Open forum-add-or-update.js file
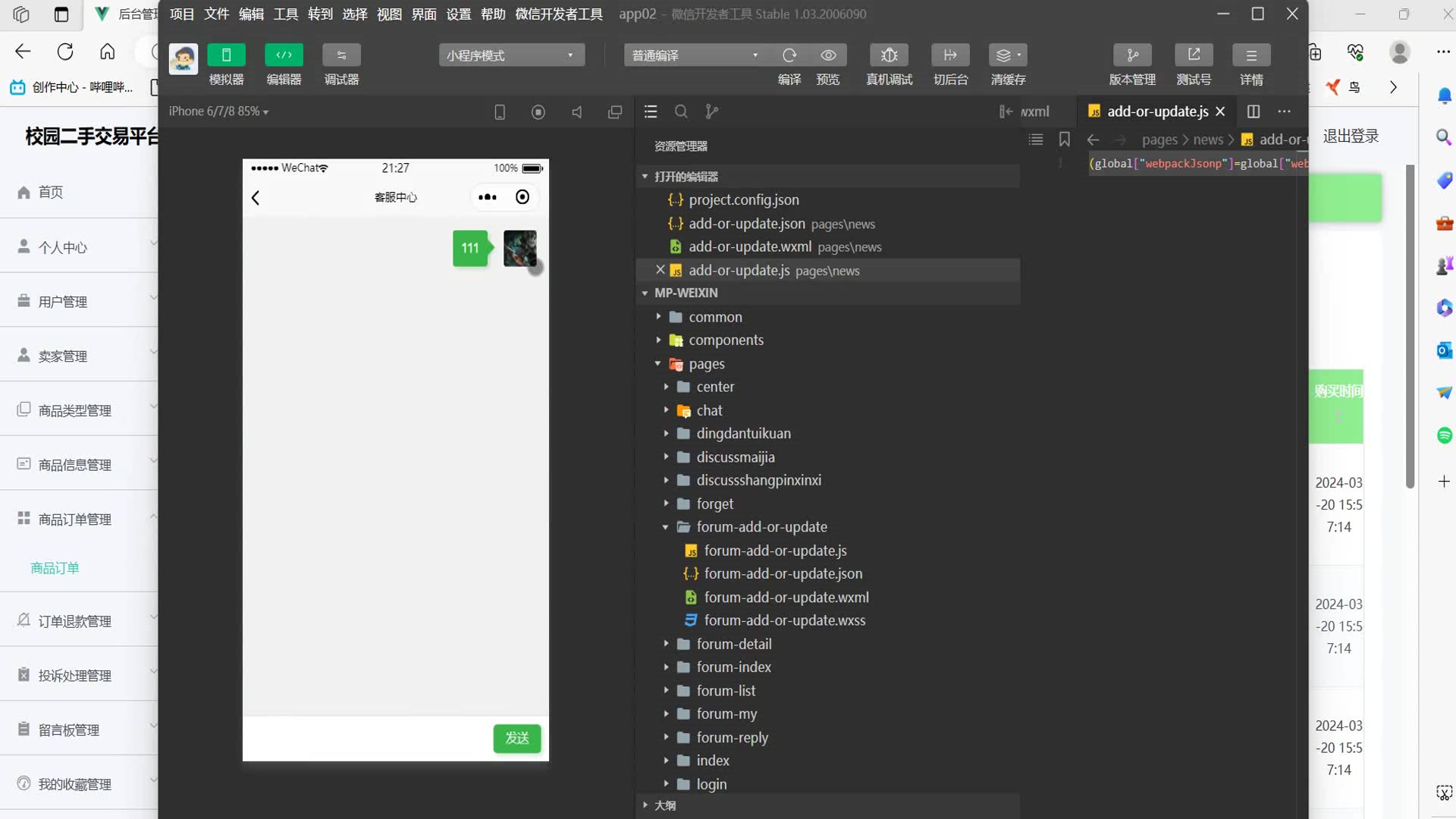This screenshot has height=819, width=1456. click(828, 551)
